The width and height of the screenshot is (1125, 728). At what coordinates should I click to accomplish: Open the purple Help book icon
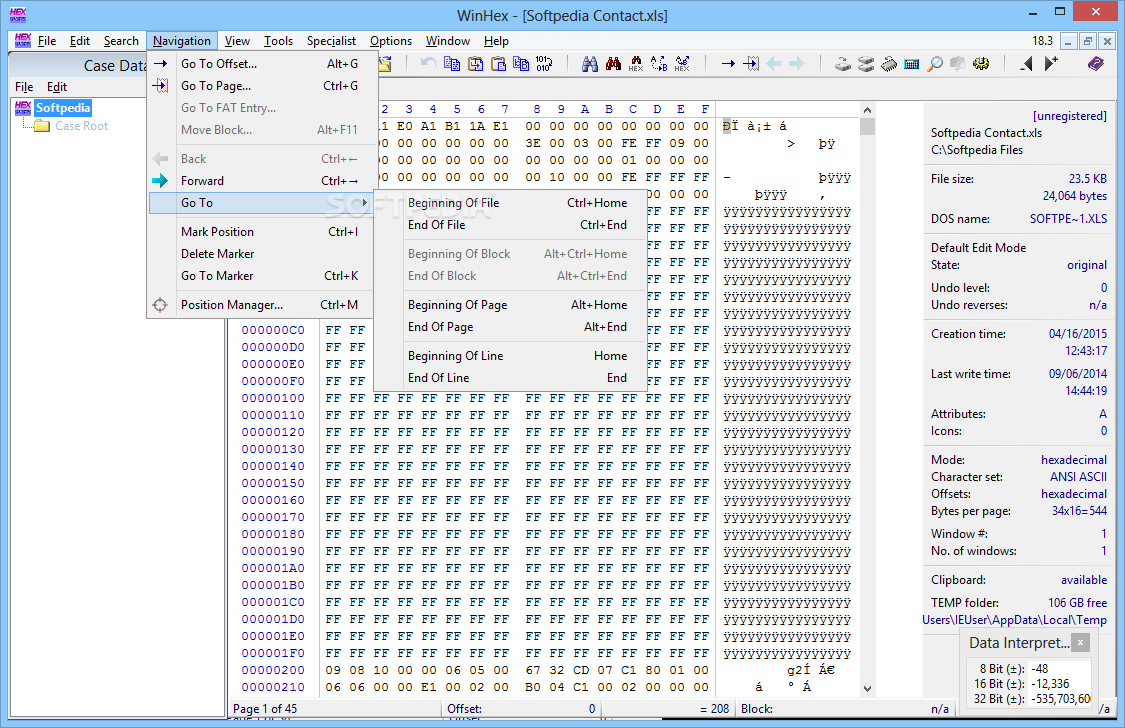tap(1096, 64)
